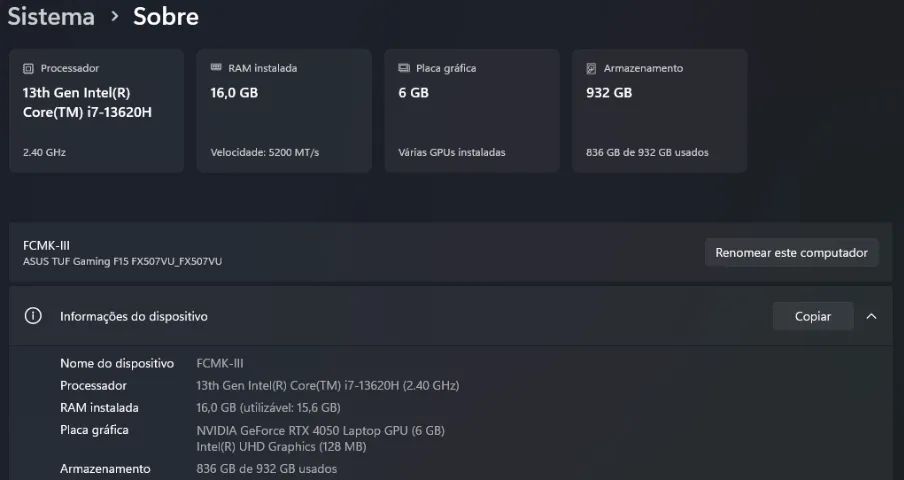This screenshot has width=904, height=480.
Task: Select the '6 GB' value in graphics card
Action: click(413, 93)
